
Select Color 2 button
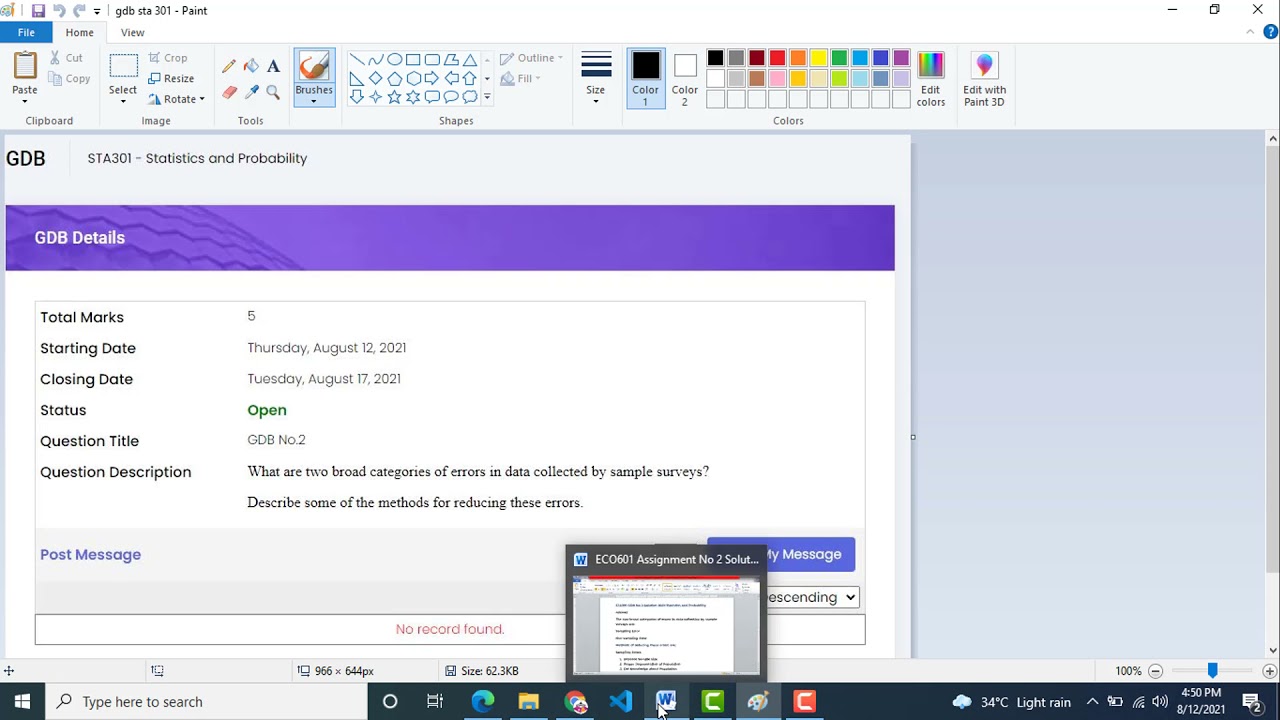pos(685,79)
